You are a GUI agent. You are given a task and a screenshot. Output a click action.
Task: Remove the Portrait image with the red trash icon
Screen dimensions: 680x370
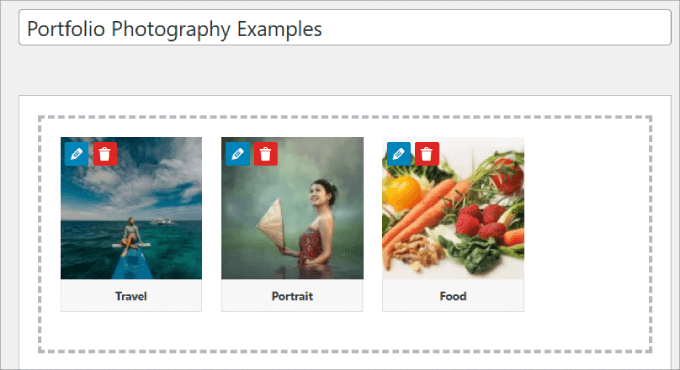pyautogui.click(x=266, y=154)
